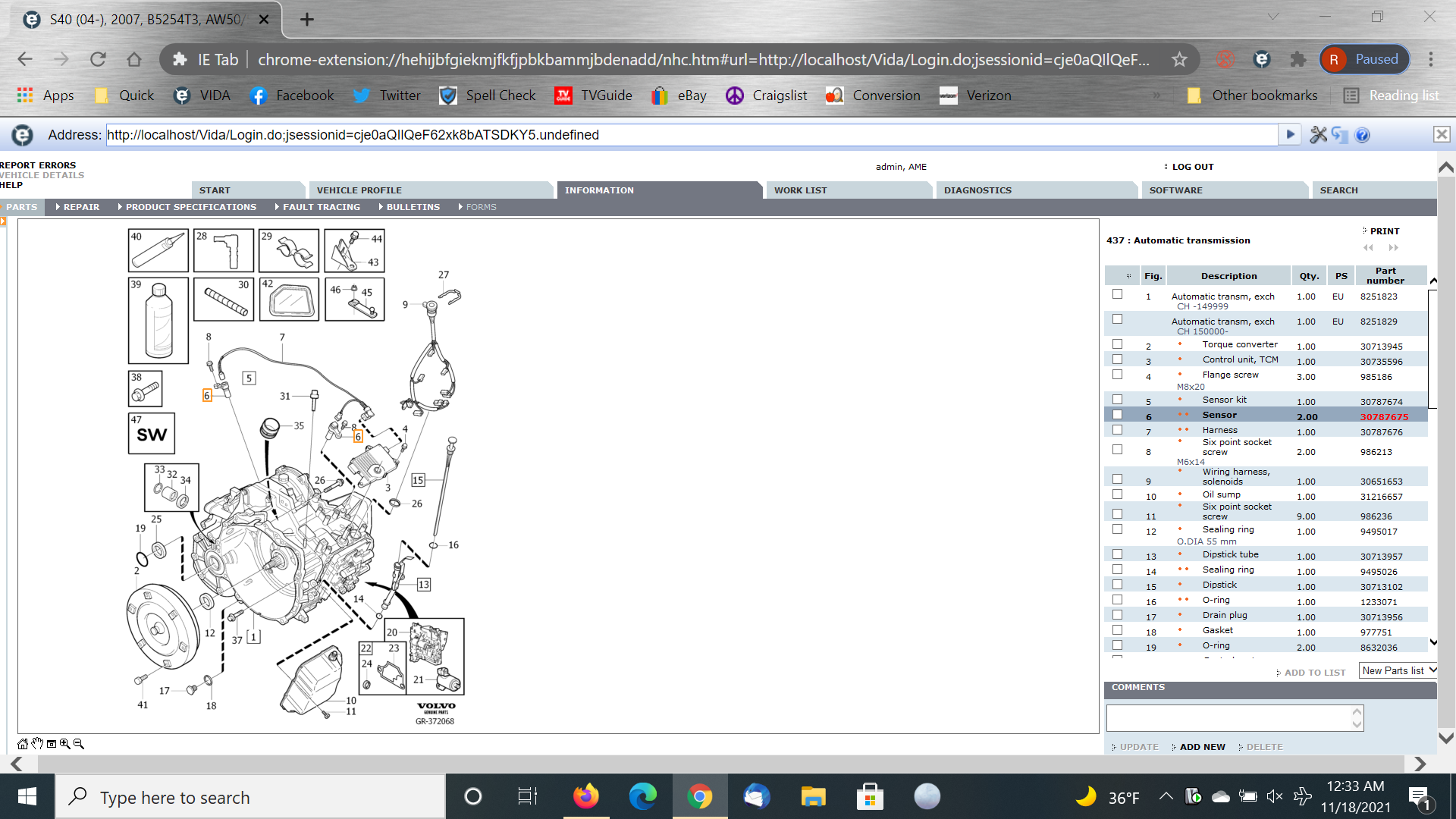This screenshot has height=819, width=1456.
Task: Click the IE Tab blue help icon
Action: click(1362, 135)
